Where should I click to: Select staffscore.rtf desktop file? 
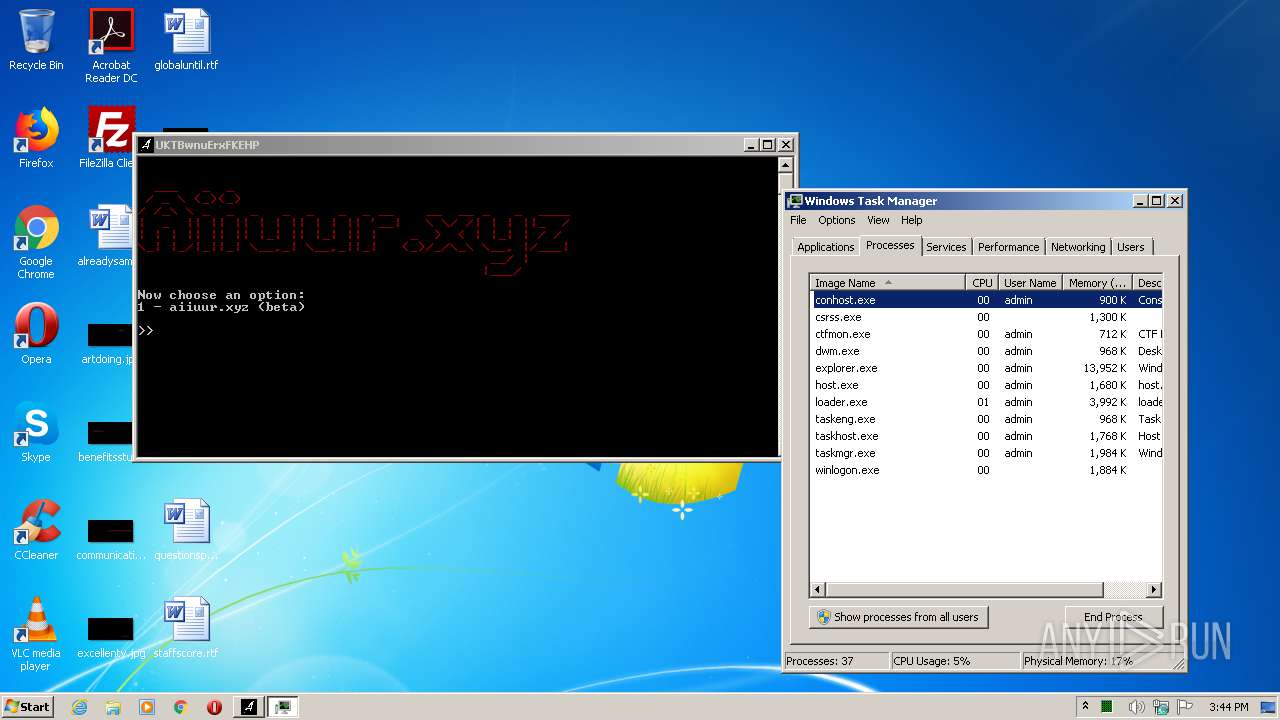[x=186, y=628]
